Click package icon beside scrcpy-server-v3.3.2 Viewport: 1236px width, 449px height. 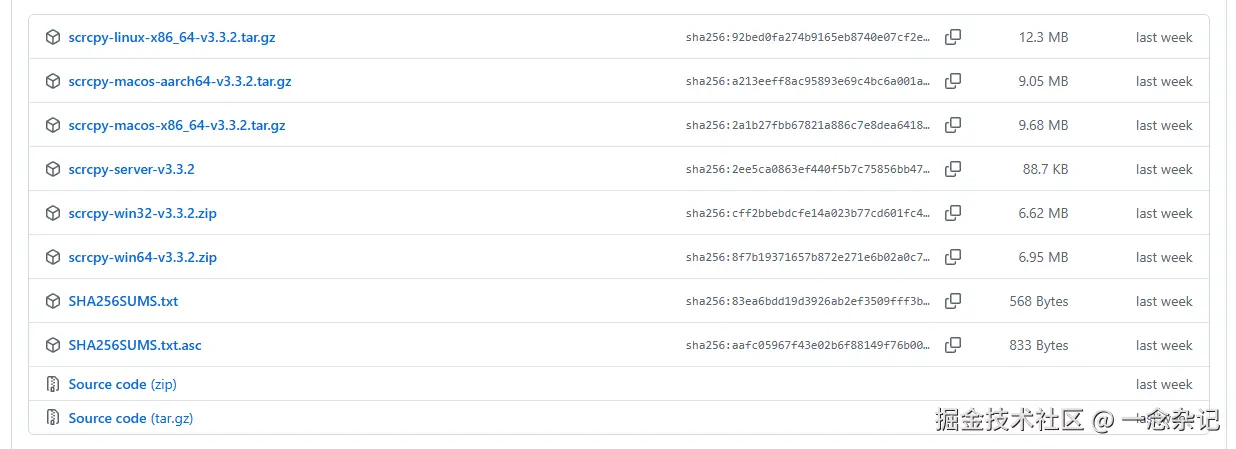point(53,169)
